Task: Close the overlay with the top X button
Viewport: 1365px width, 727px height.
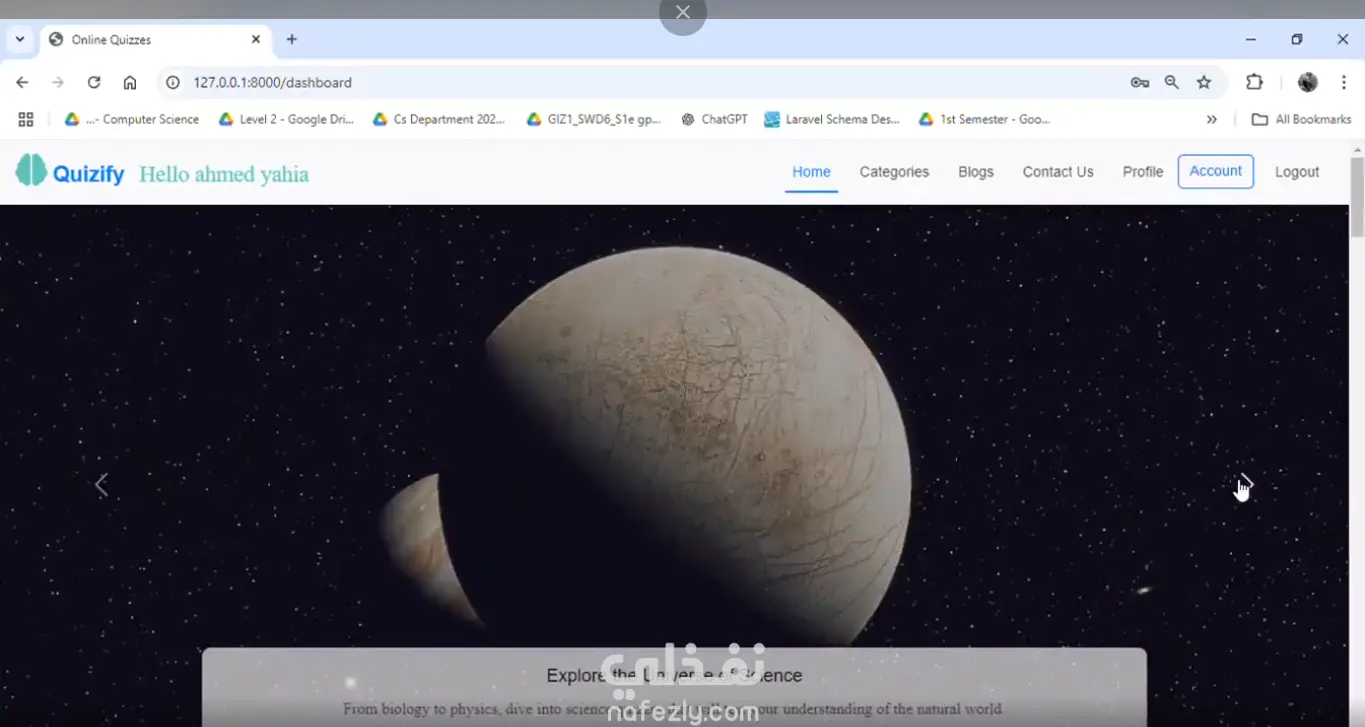Action: pos(683,12)
